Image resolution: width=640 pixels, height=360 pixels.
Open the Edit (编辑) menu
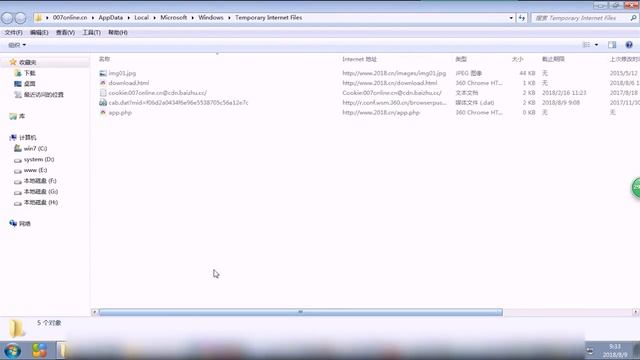[39, 32]
